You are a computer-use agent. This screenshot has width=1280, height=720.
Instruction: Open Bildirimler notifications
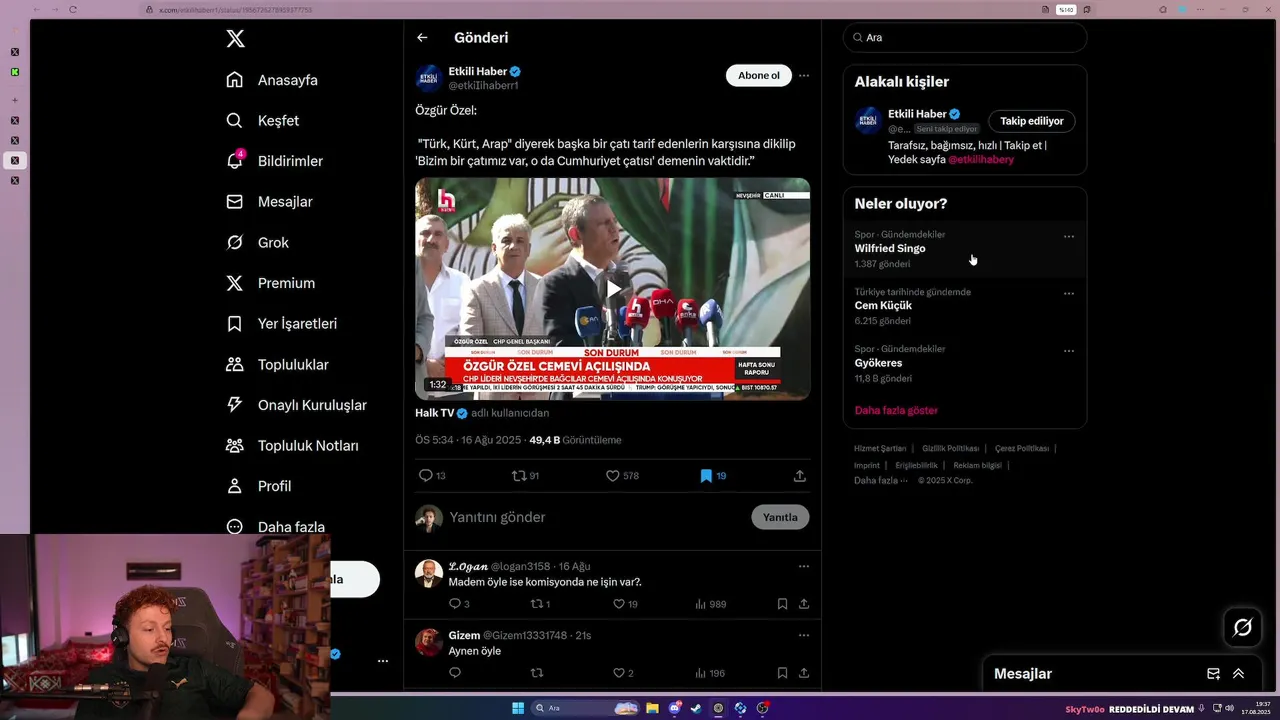click(x=275, y=161)
